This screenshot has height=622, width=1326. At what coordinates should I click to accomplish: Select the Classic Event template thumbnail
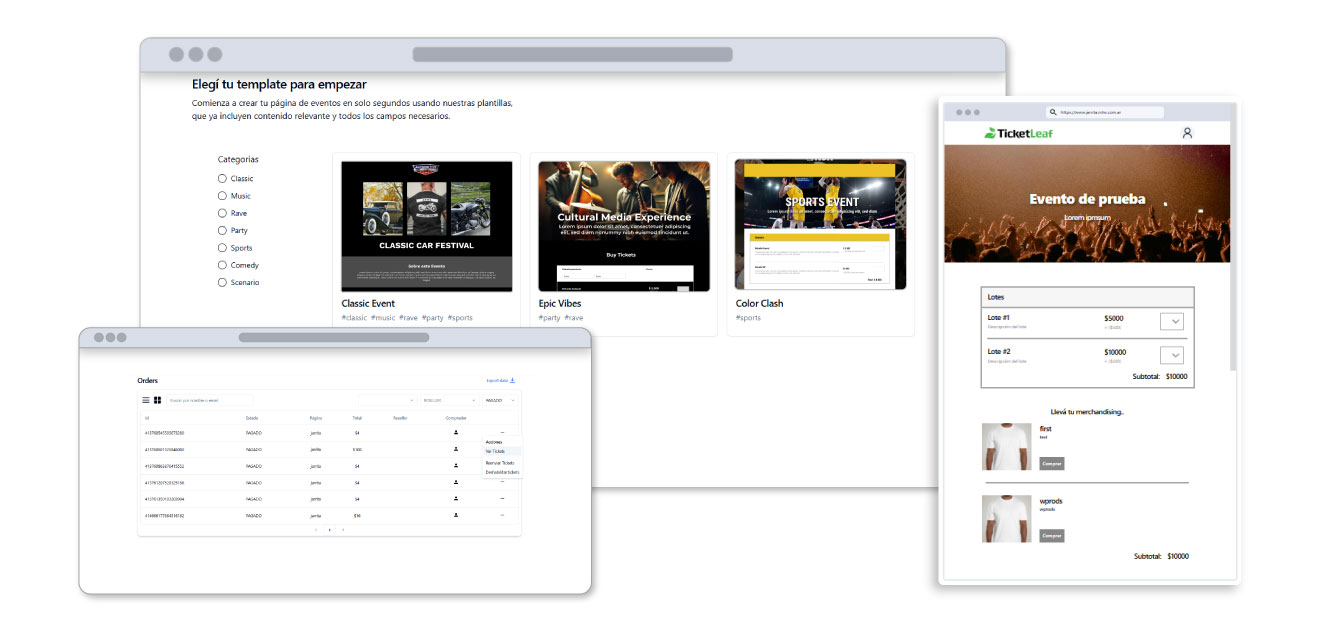[427, 226]
